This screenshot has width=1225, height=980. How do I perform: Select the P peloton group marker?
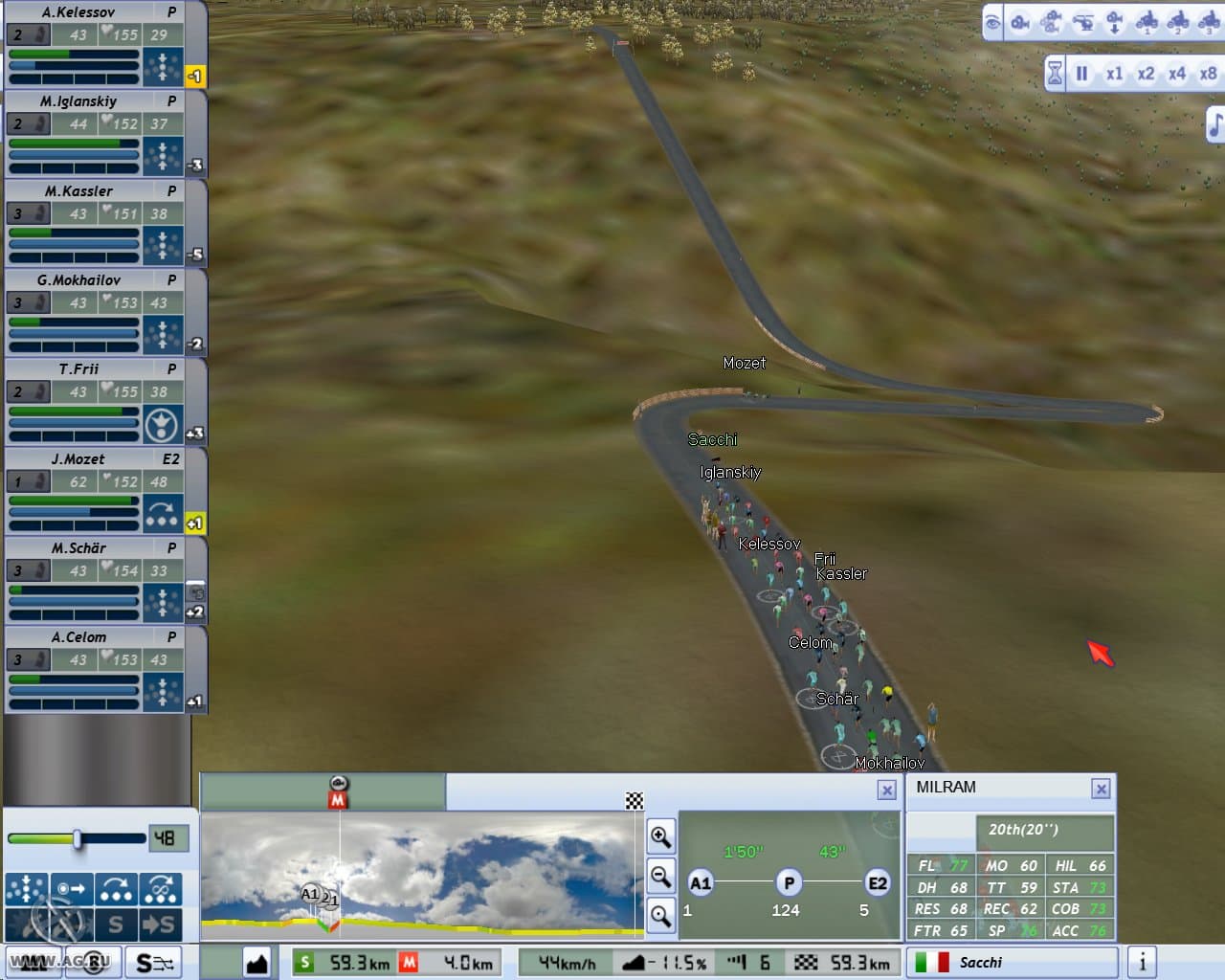click(789, 882)
